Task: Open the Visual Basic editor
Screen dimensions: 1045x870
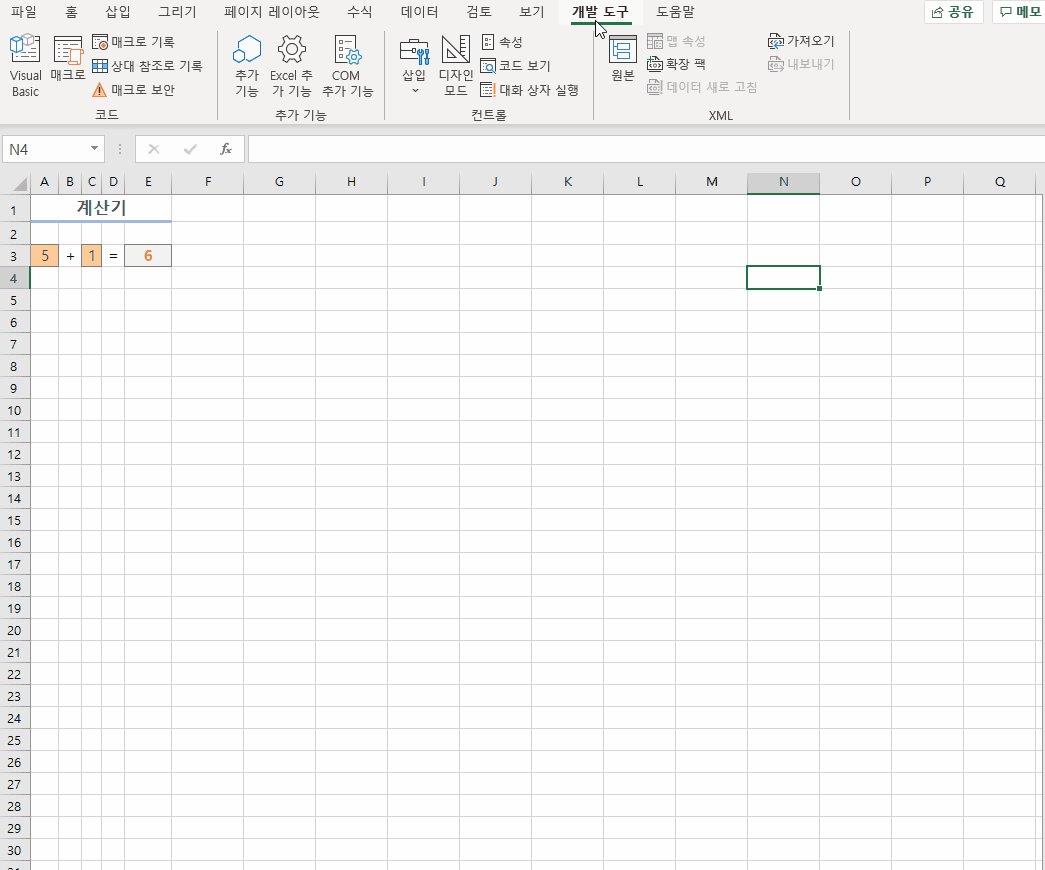Action: (x=25, y=66)
